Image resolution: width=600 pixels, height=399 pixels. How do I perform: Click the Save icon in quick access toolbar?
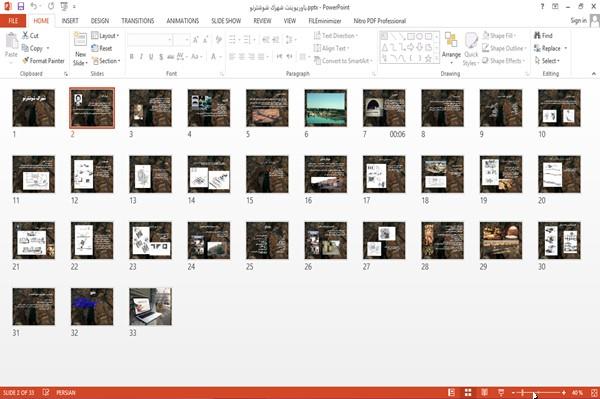21,6
